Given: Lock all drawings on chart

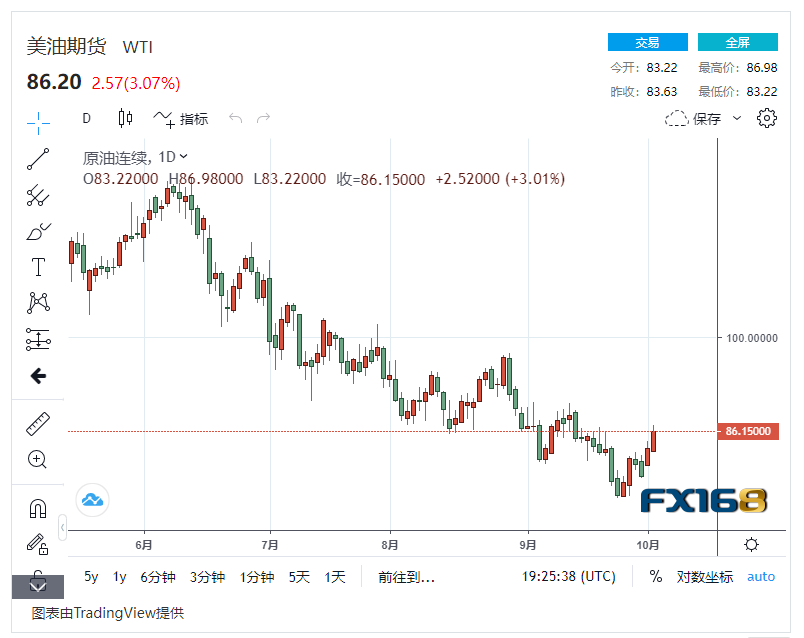Looking at the screenshot, I should coord(37,545).
